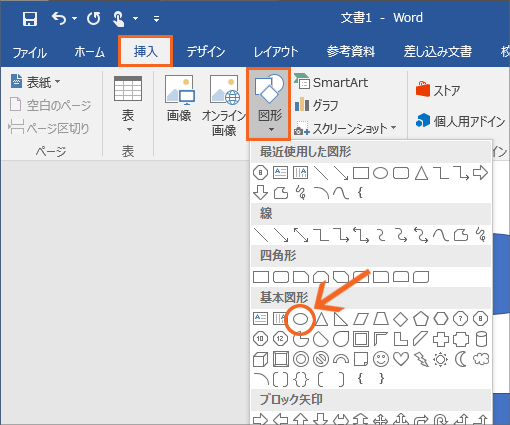This screenshot has width=510, height=425.
Task: Click the 画像 picture button
Action: click(179, 99)
